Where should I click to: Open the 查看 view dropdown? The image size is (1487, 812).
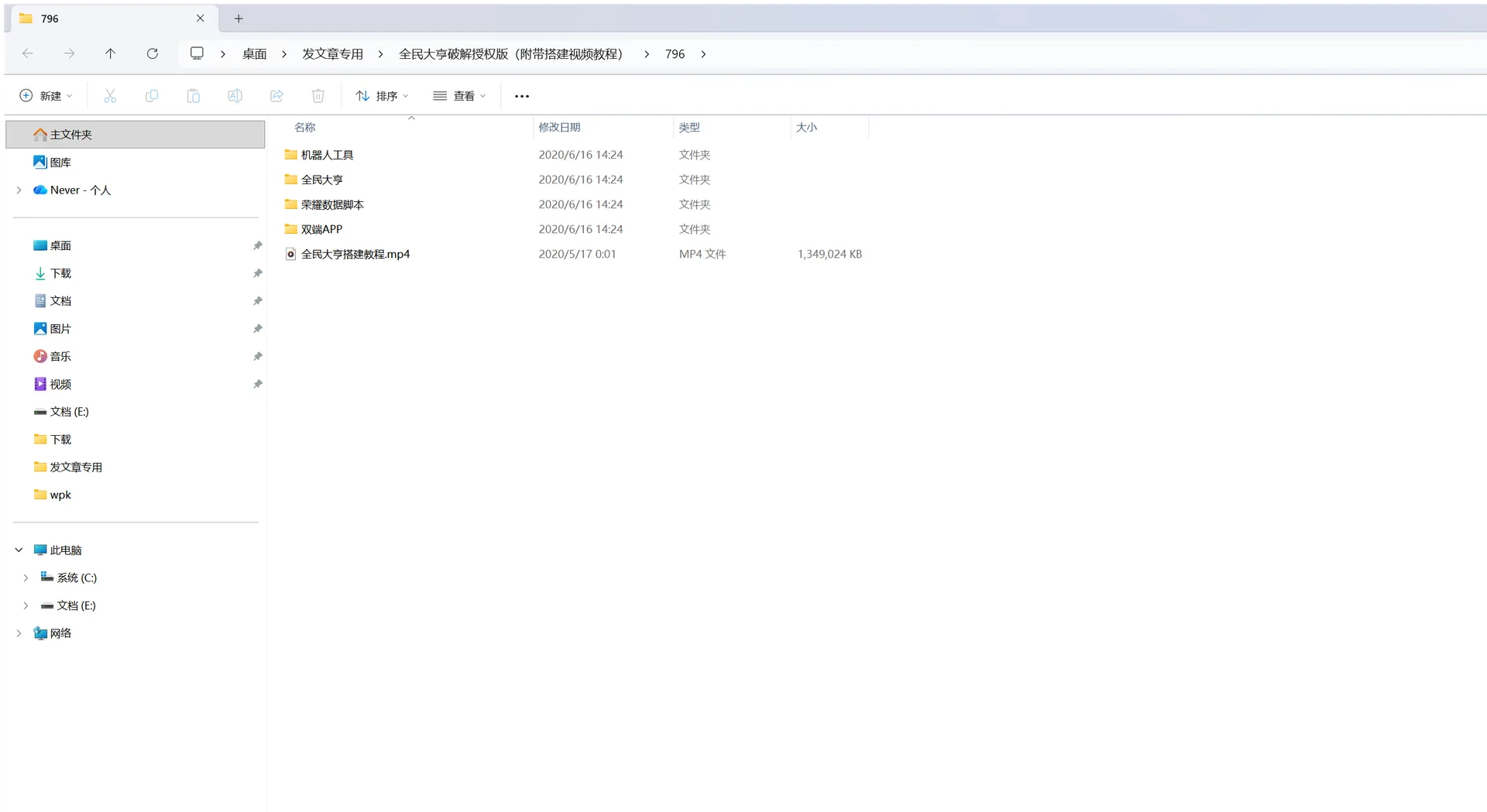[x=459, y=96]
